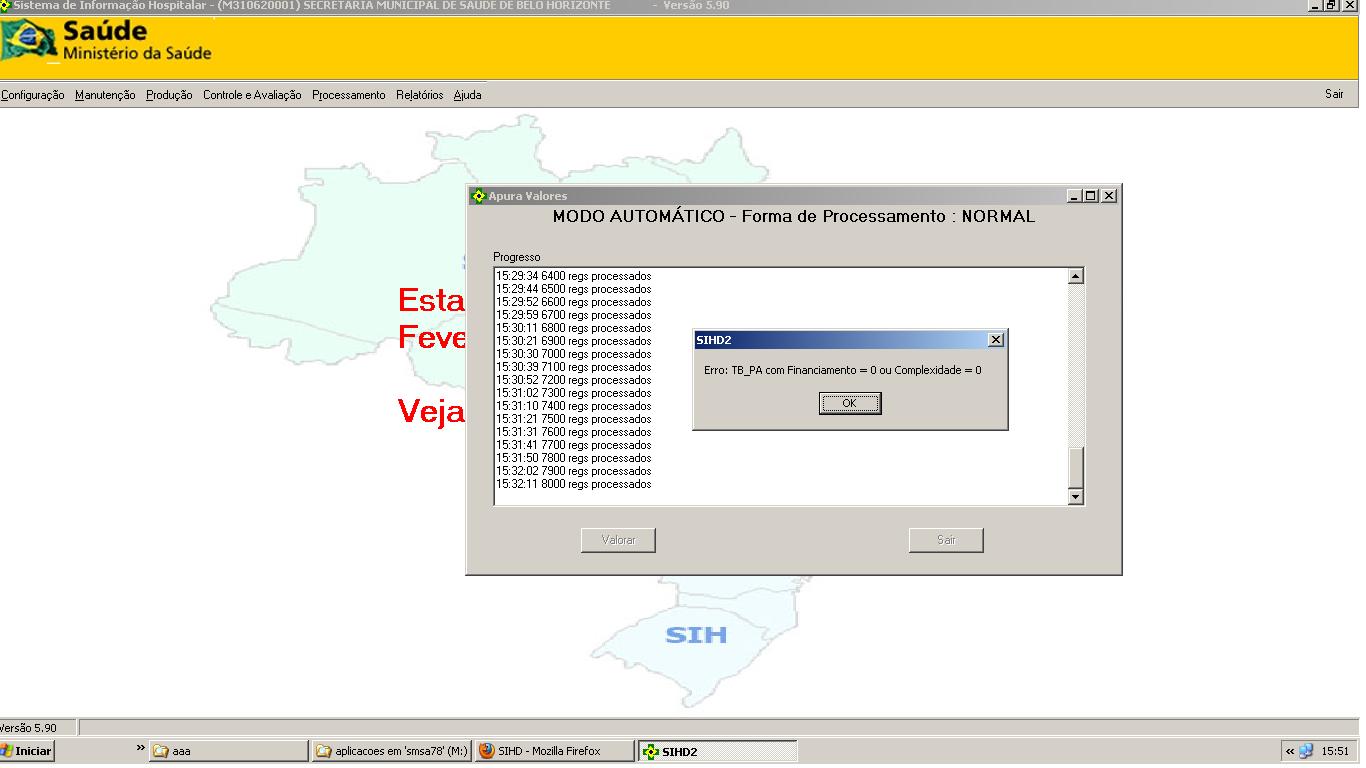Close the SIHD2 error dialog with X
Viewport: 1366px width, 768px height.
[995, 340]
